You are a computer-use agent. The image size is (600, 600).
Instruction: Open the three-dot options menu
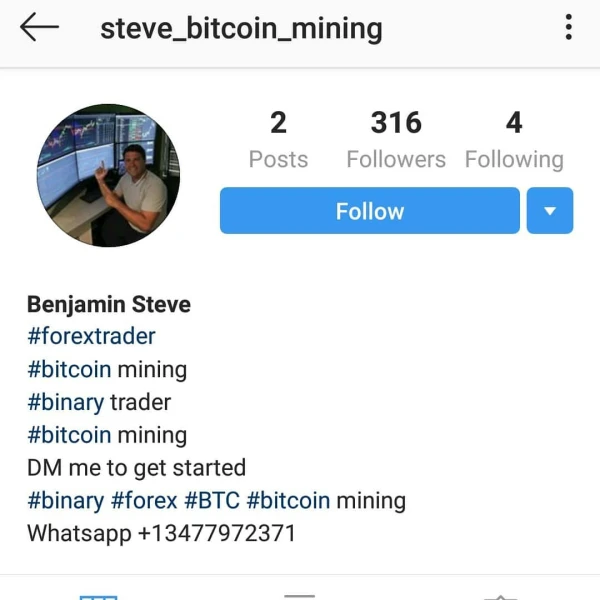pos(569,27)
